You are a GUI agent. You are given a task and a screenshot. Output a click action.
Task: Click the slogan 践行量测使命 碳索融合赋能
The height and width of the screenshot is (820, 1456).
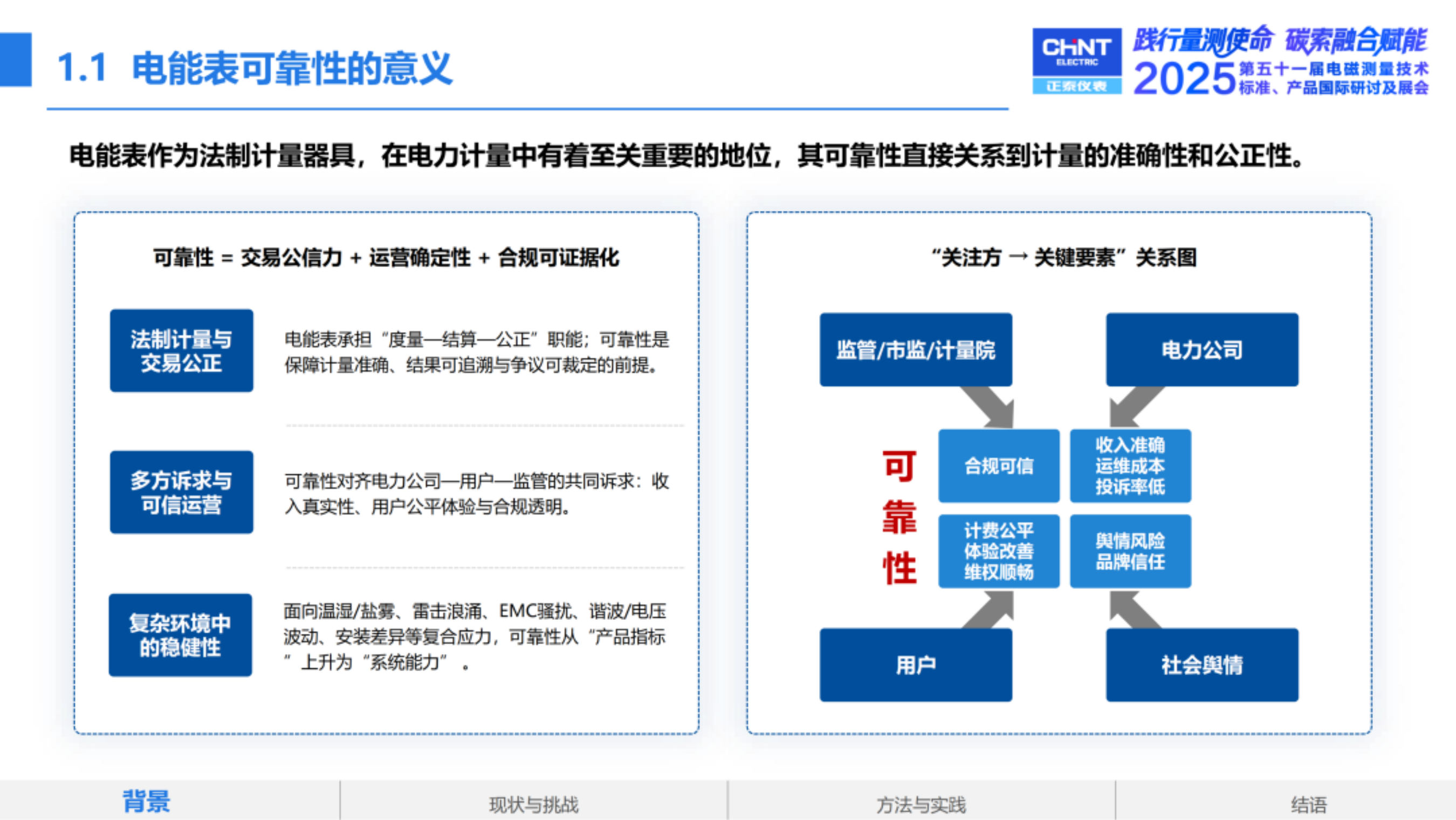[1280, 40]
